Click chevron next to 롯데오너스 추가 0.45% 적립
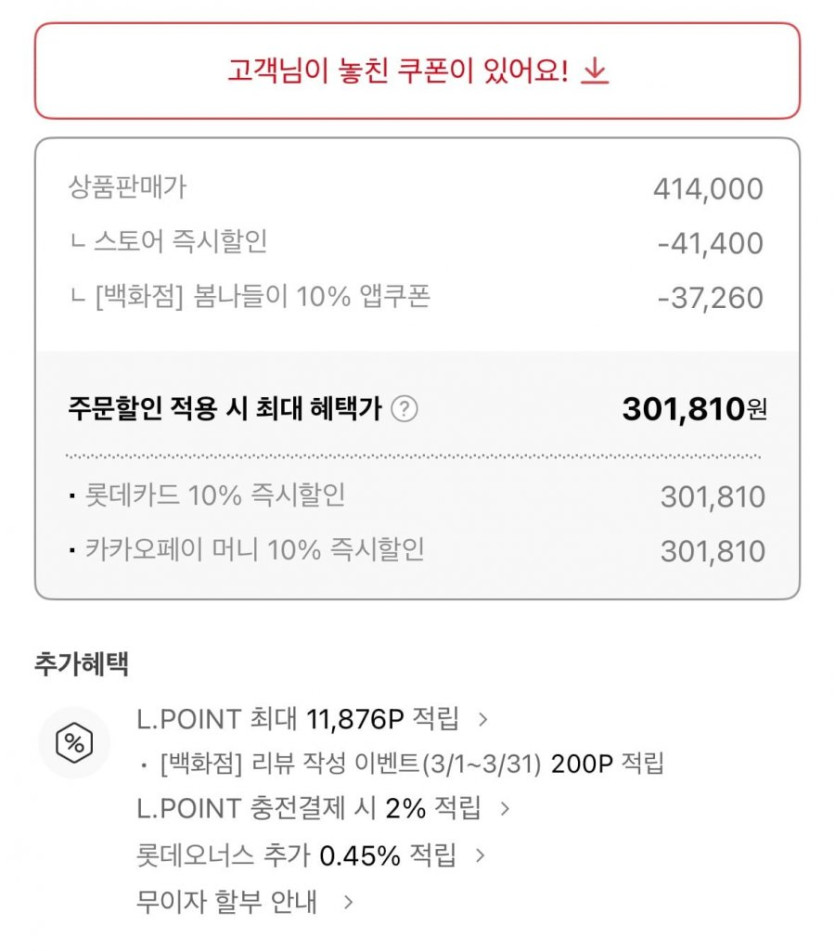This screenshot has height=951, width=835. pyautogui.click(x=481, y=856)
